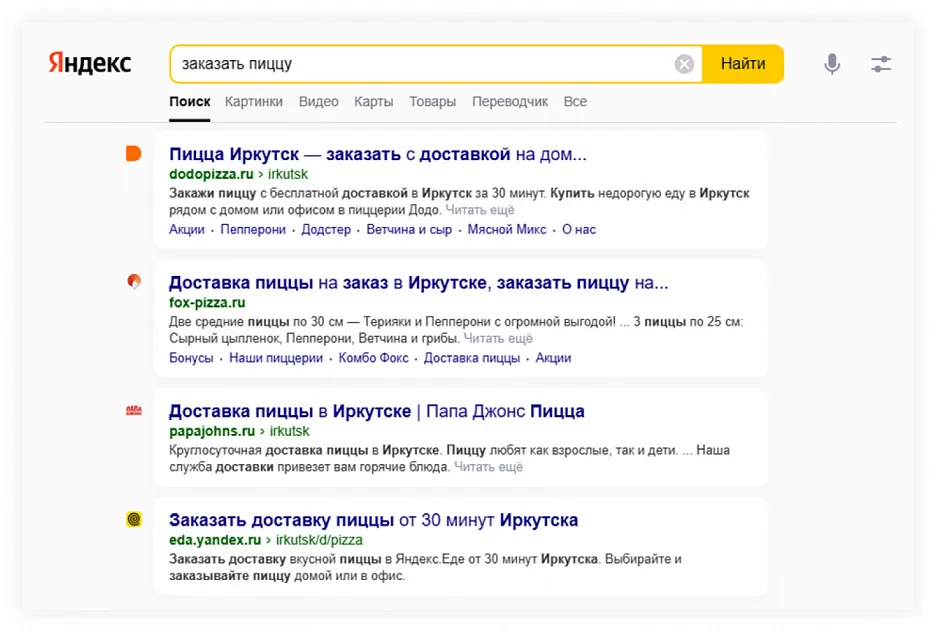Expand Читать ещё in the Dodo Pizza snippet

tap(480, 210)
